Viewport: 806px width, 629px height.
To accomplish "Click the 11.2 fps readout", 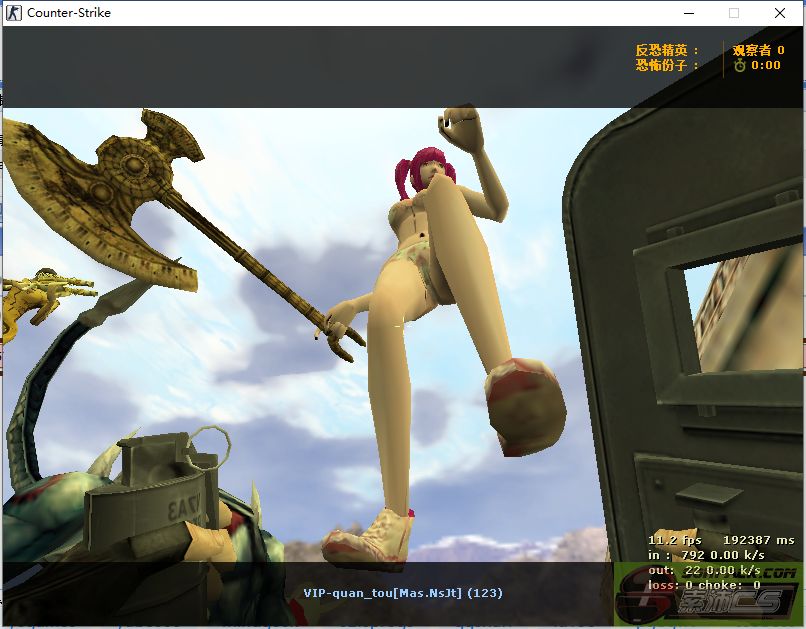I will [674, 540].
